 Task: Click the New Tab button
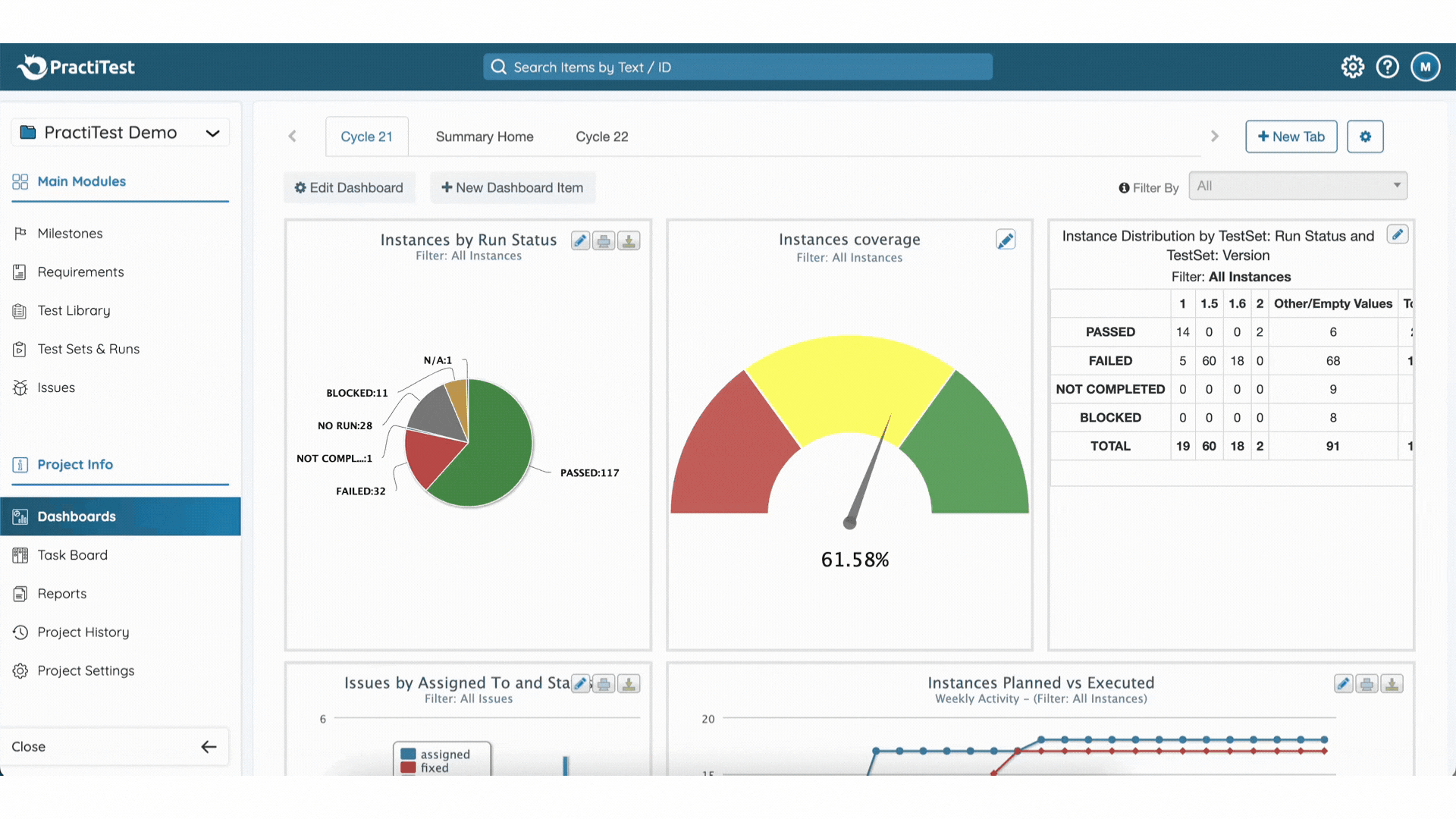1291,136
